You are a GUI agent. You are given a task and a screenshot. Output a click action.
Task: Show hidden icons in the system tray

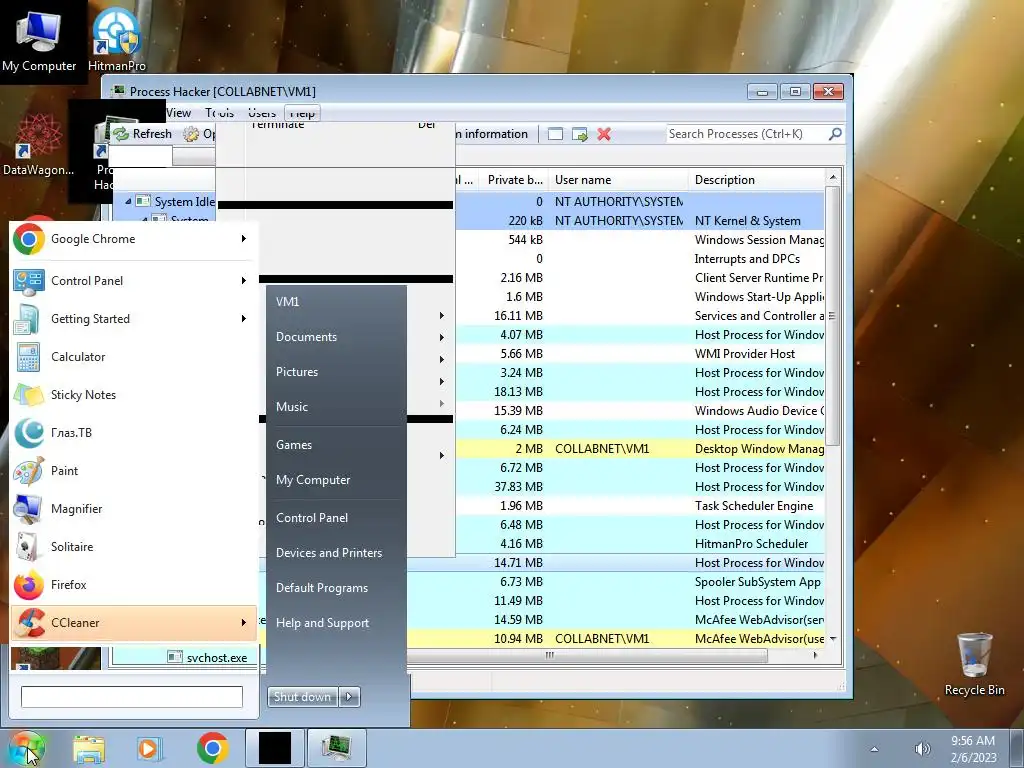click(x=874, y=749)
